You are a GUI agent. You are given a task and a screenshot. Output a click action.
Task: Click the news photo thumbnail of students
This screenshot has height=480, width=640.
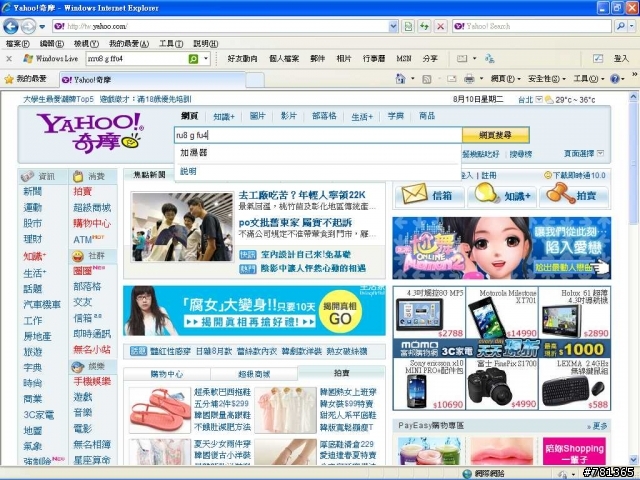tap(182, 227)
